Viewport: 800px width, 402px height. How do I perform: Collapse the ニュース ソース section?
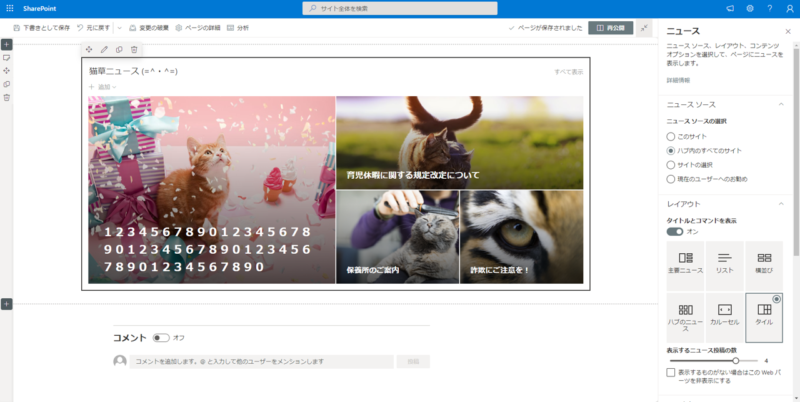[780, 104]
